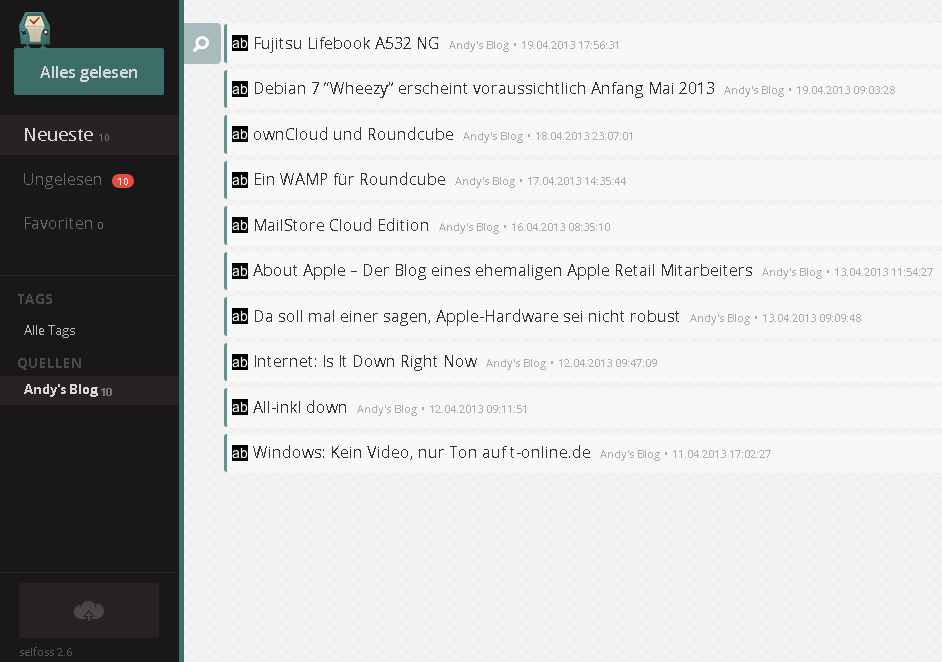Collapse the TAGS section header
This screenshot has height=662, width=942.
(x=35, y=299)
